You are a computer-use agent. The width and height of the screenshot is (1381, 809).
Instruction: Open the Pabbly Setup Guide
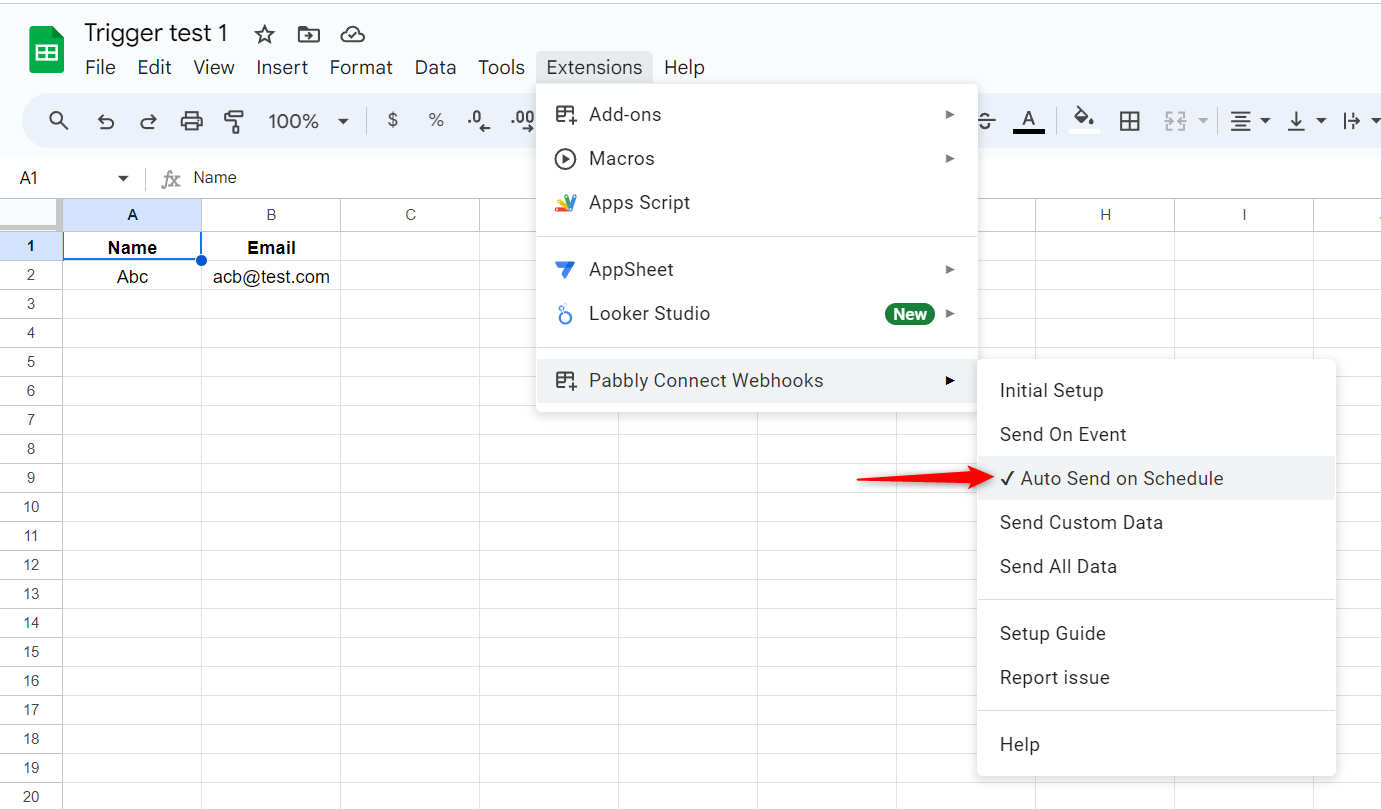[x=1156, y=634]
